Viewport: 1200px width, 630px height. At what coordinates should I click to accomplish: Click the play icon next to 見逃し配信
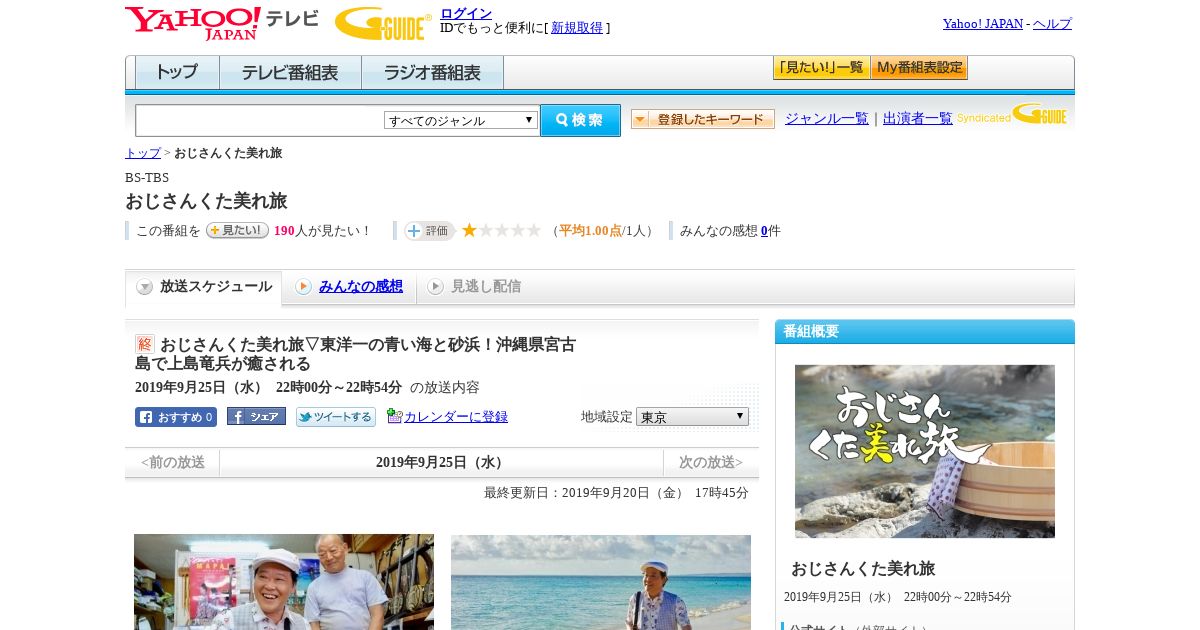pyautogui.click(x=435, y=287)
